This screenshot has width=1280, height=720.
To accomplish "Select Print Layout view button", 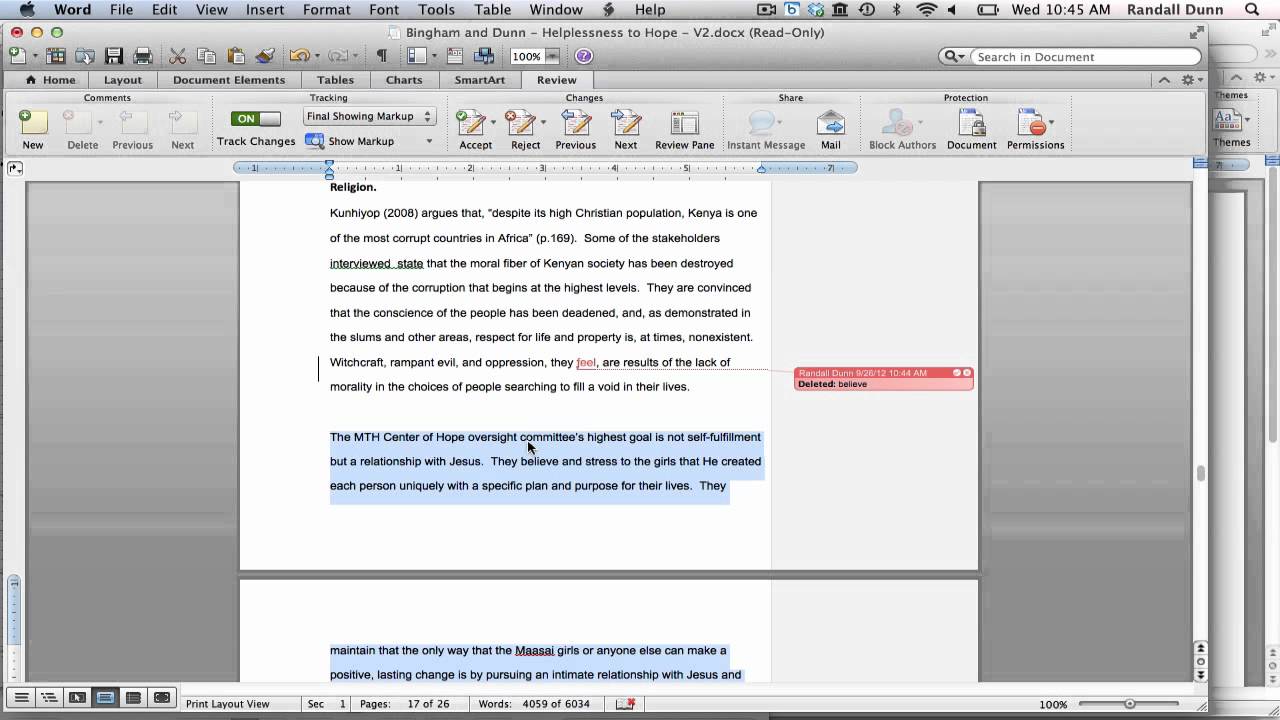I will (x=105, y=698).
